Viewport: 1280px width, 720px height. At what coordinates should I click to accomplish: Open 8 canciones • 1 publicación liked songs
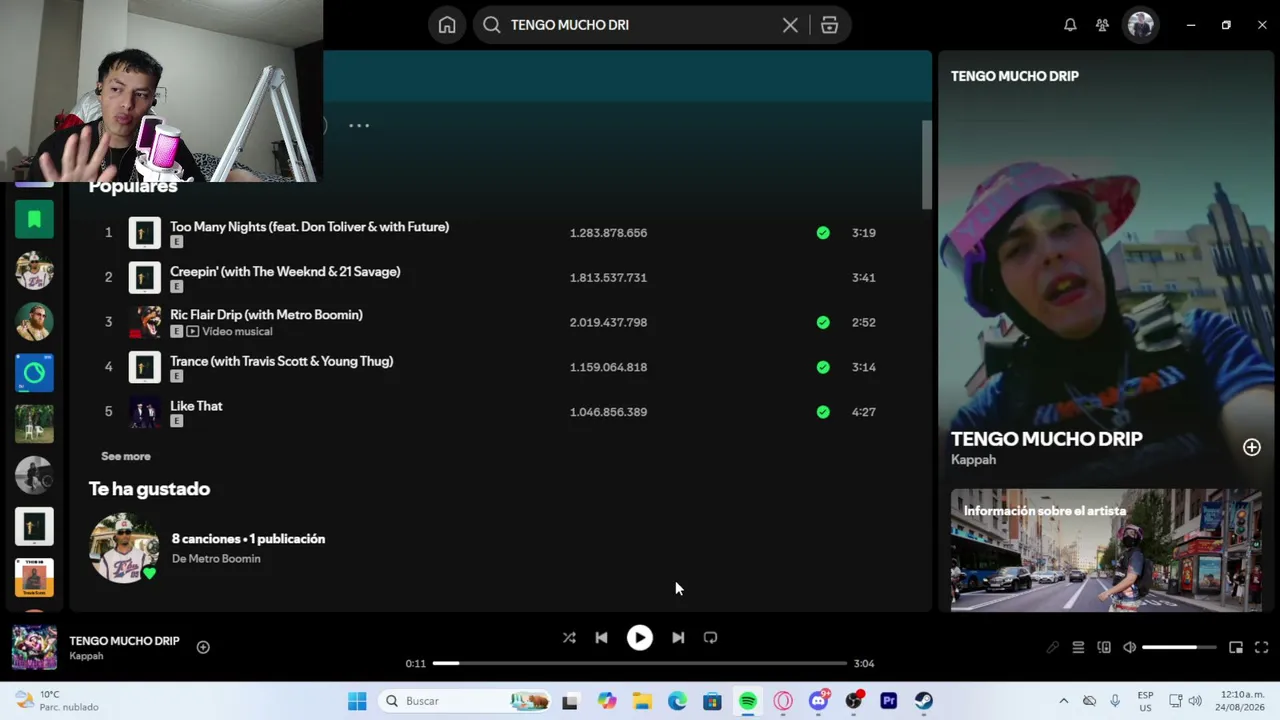coord(248,539)
